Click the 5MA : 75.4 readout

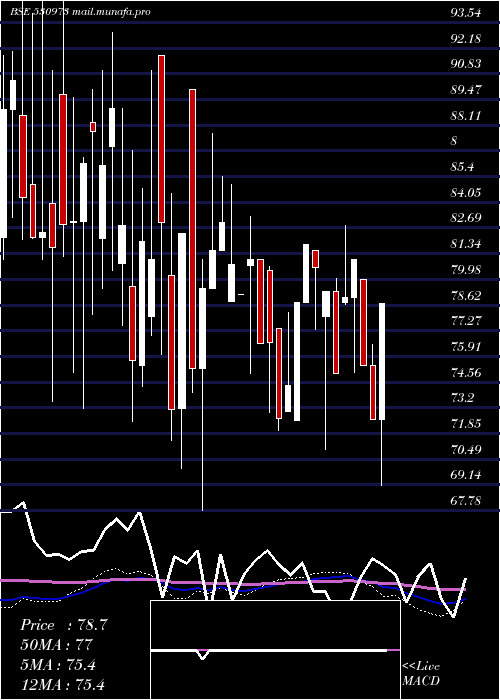[x=58, y=665]
